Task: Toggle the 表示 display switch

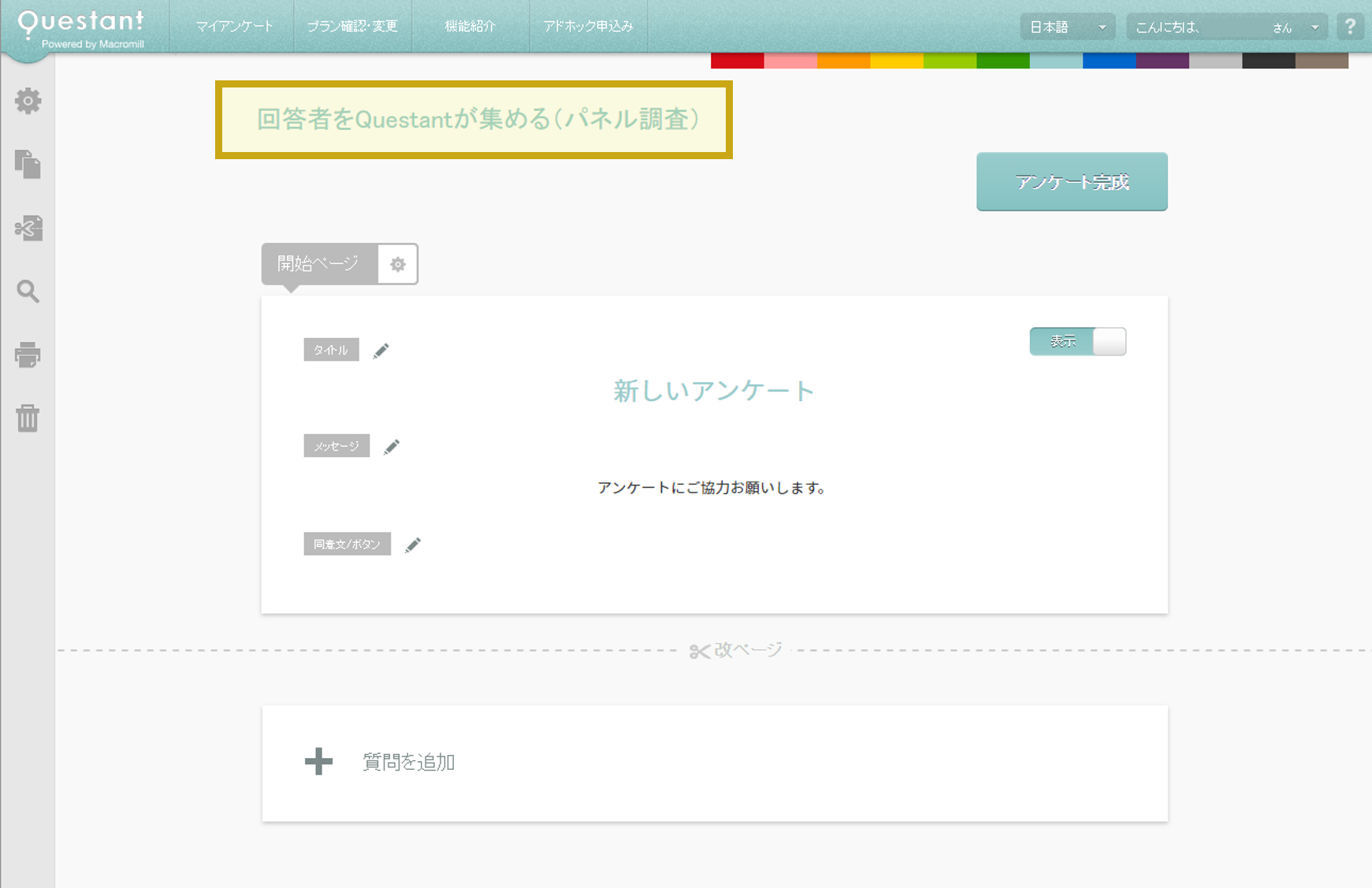Action: [1077, 341]
